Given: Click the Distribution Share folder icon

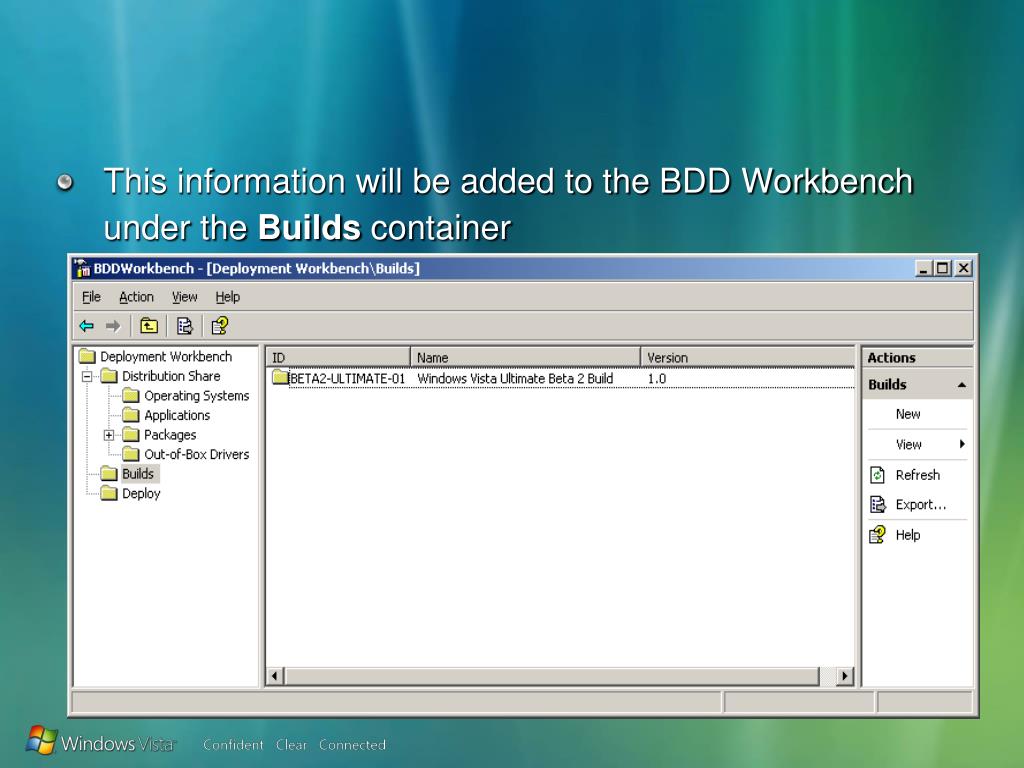Looking at the screenshot, I should pyautogui.click(x=109, y=376).
